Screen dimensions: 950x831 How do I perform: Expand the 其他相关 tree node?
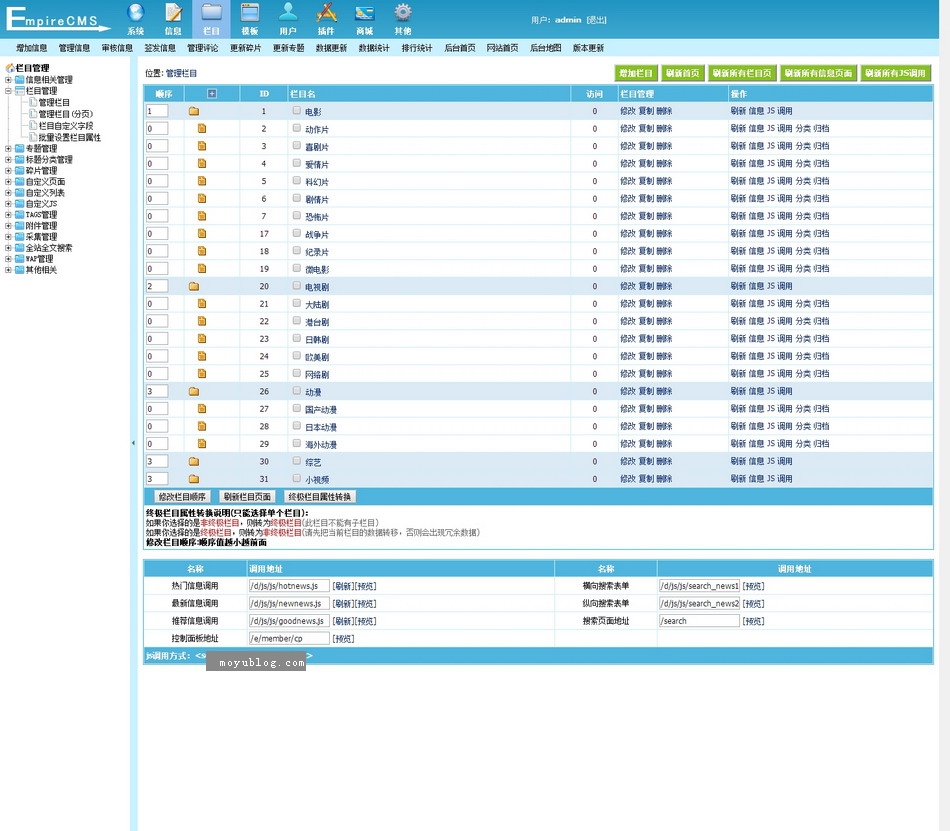click(8, 270)
